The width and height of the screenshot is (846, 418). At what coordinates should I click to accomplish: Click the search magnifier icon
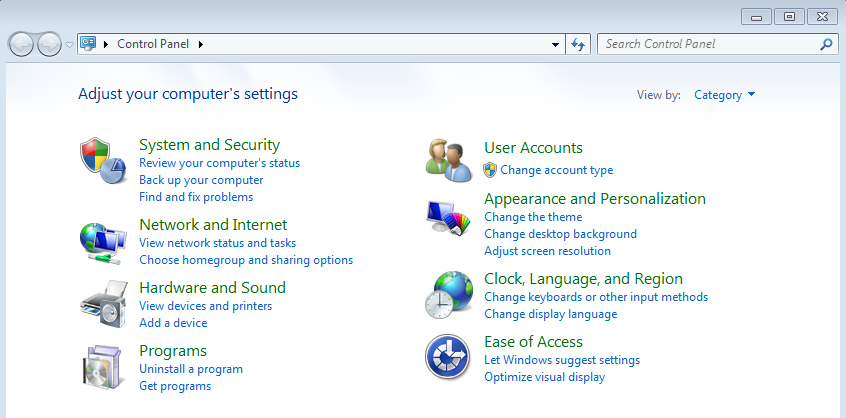click(826, 44)
